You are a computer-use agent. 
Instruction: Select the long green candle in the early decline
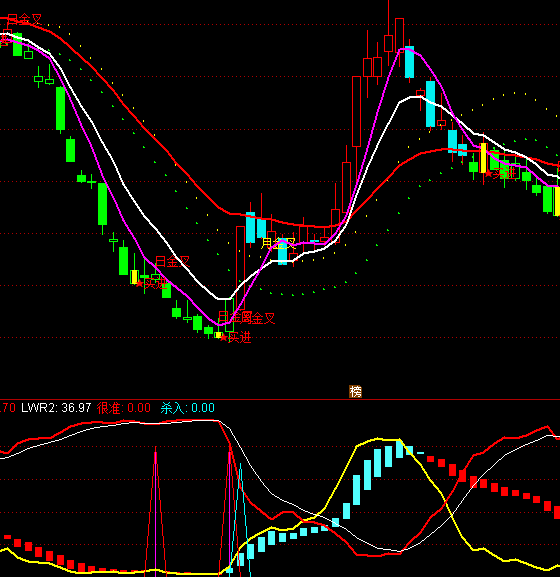pos(60,108)
